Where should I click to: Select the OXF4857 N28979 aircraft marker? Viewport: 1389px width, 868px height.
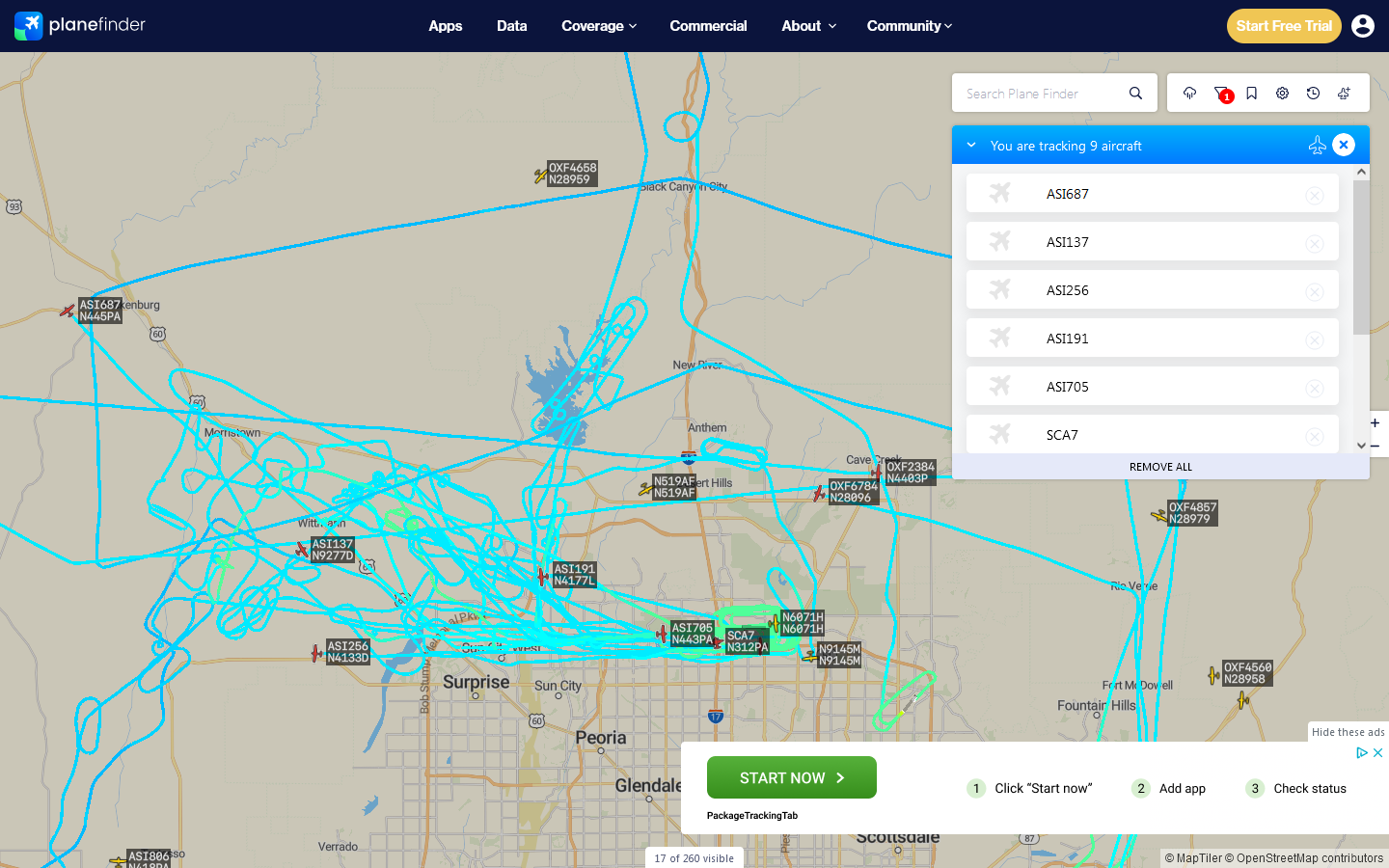(x=1159, y=516)
